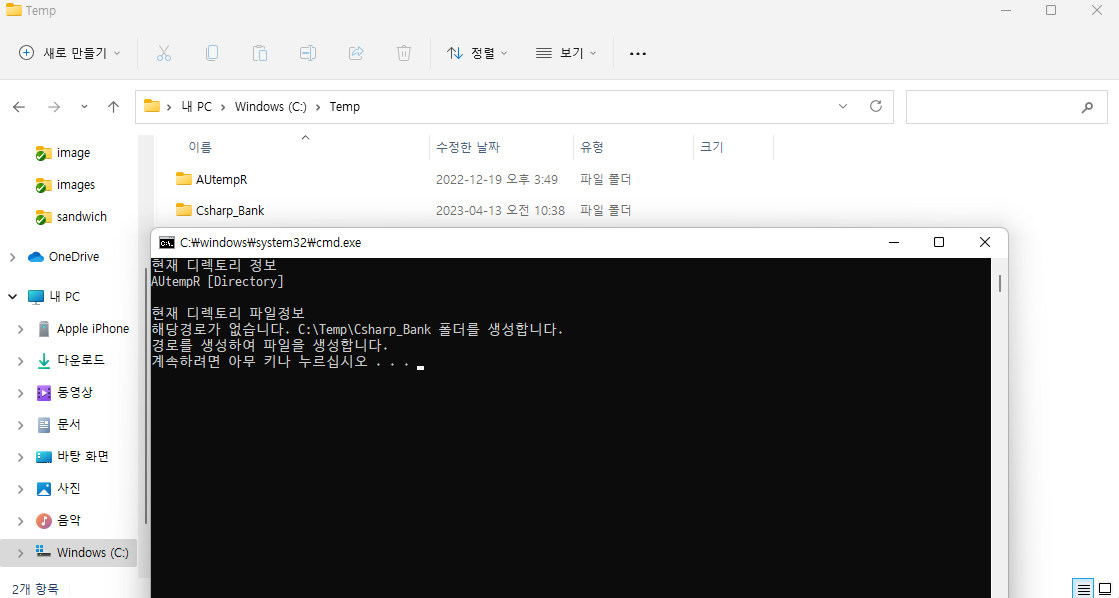The image size is (1119, 598).
Task: Click the Share icon in toolbar
Action: [x=356, y=53]
